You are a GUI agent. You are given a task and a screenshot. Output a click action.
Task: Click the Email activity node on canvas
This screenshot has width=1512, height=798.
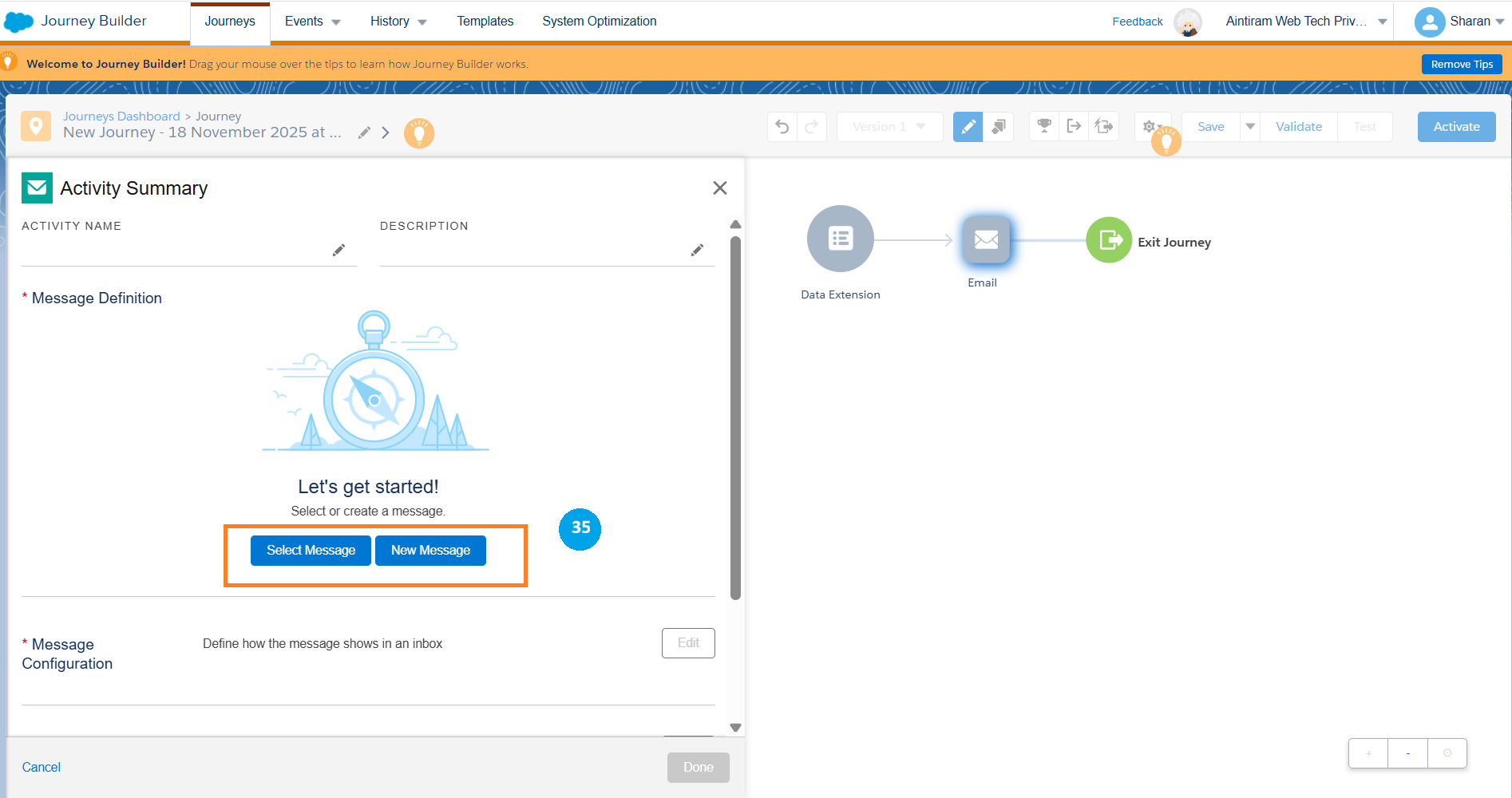[986, 239]
